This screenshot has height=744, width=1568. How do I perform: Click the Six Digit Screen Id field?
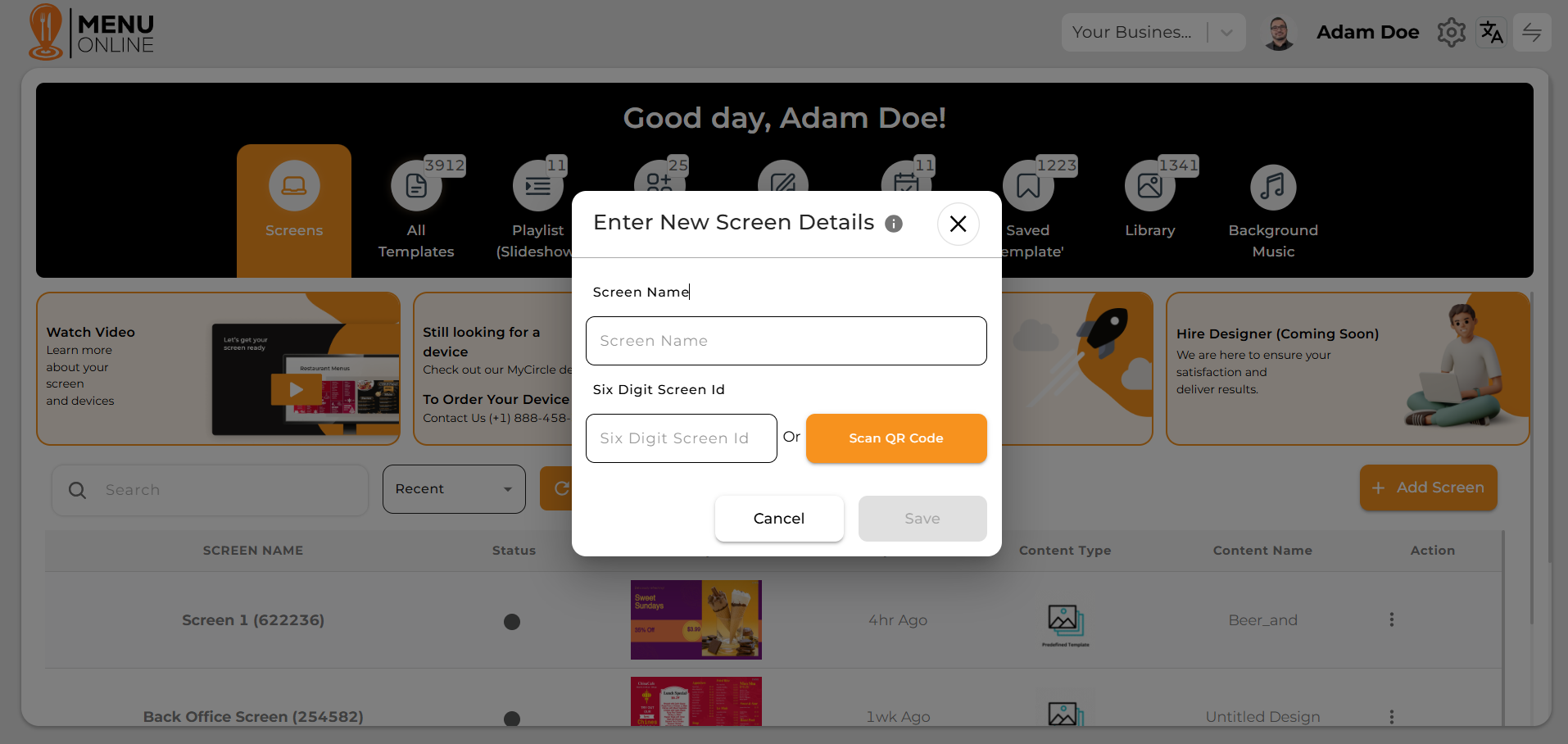coord(681,438)
